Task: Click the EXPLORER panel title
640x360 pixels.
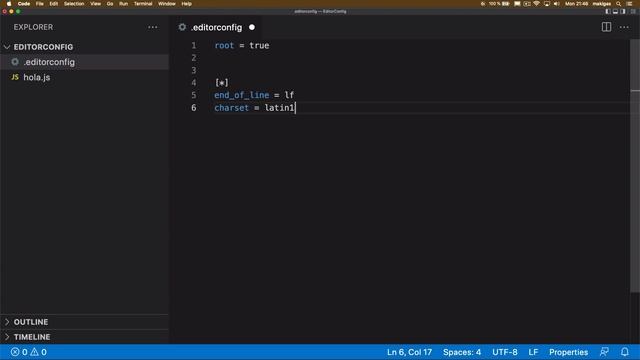Action: [x=33, y=27]
